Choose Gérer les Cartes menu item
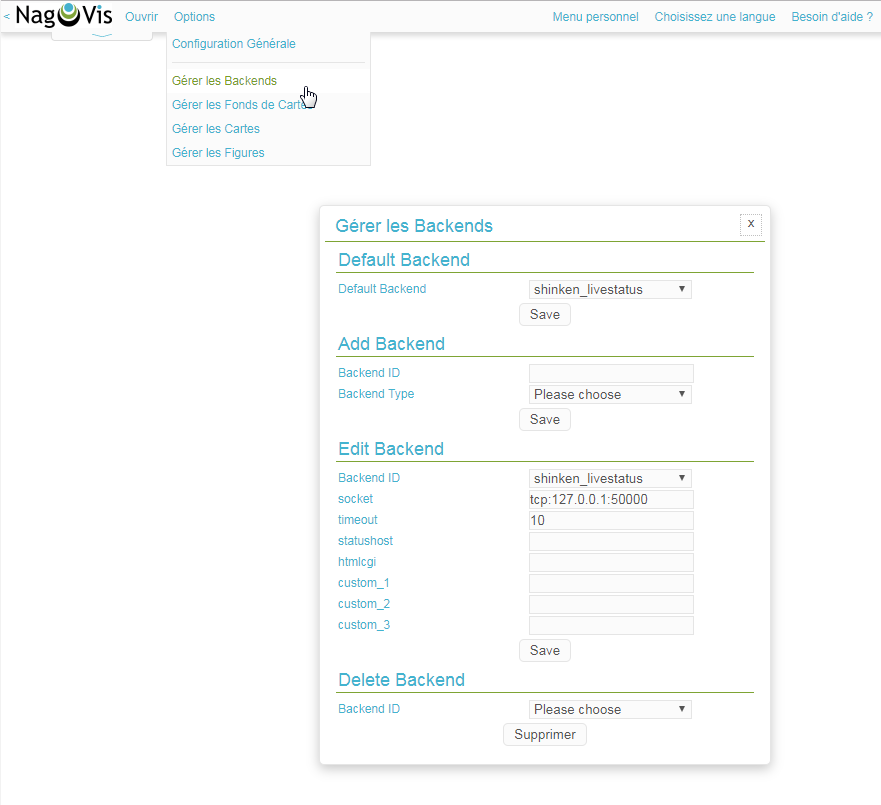The width and height of the screenshot is (881, 805). pos(216,129)
